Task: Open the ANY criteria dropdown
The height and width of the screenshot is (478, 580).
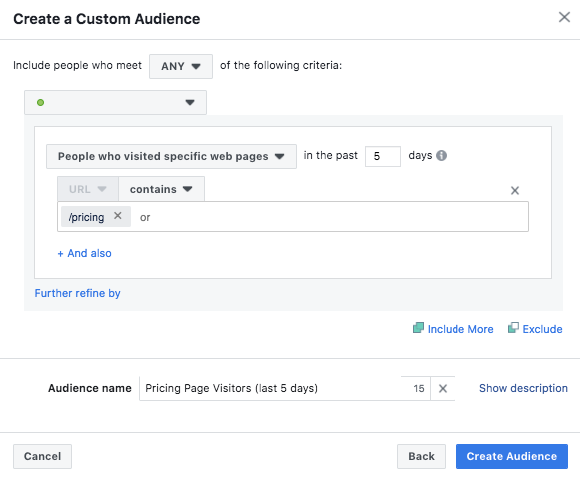Action: coord(181,66)
